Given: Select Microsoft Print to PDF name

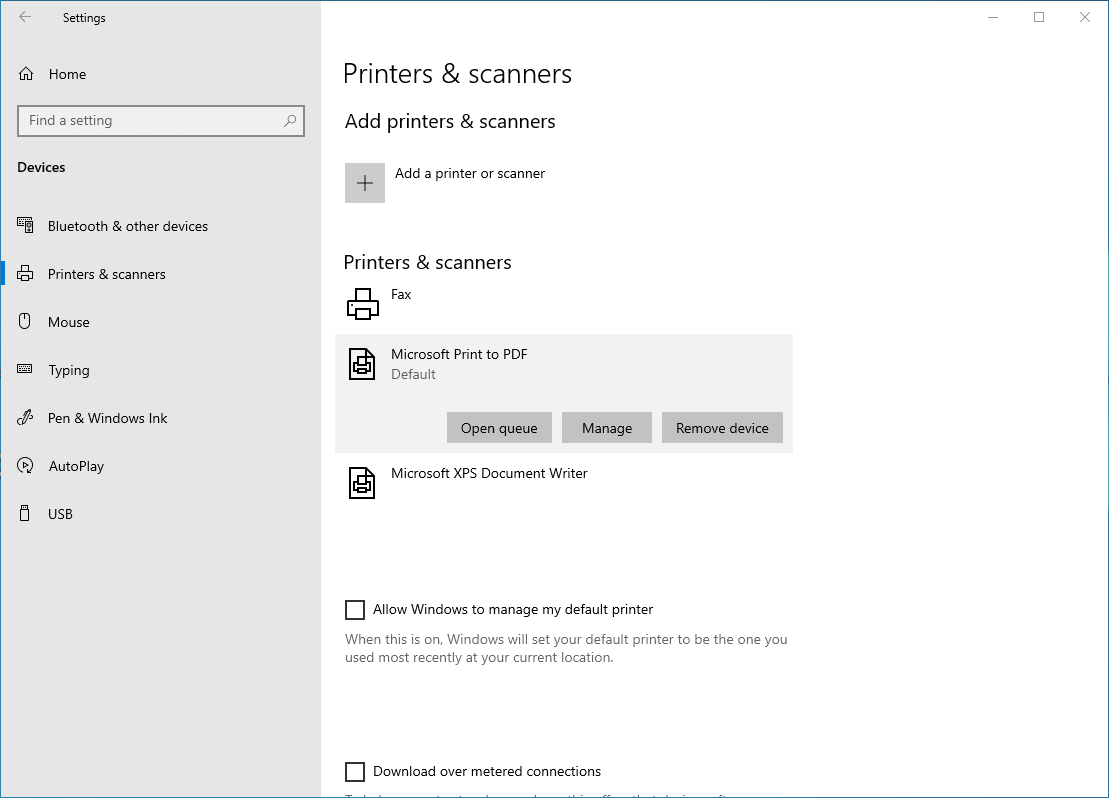Looking at the screenshot, I should pos(459,354).
